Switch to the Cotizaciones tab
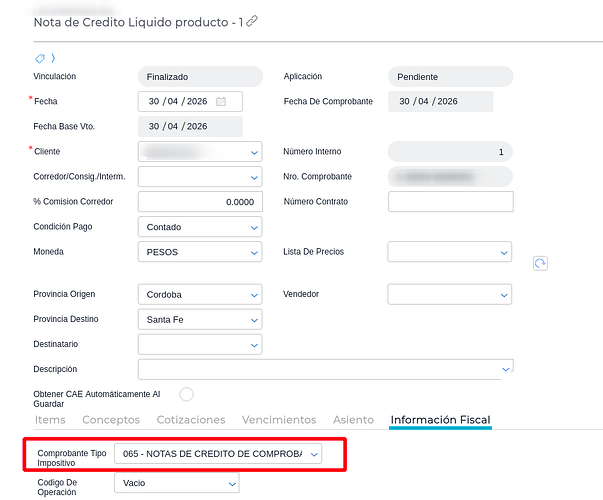The image size is (603, 500). [191, 420]
